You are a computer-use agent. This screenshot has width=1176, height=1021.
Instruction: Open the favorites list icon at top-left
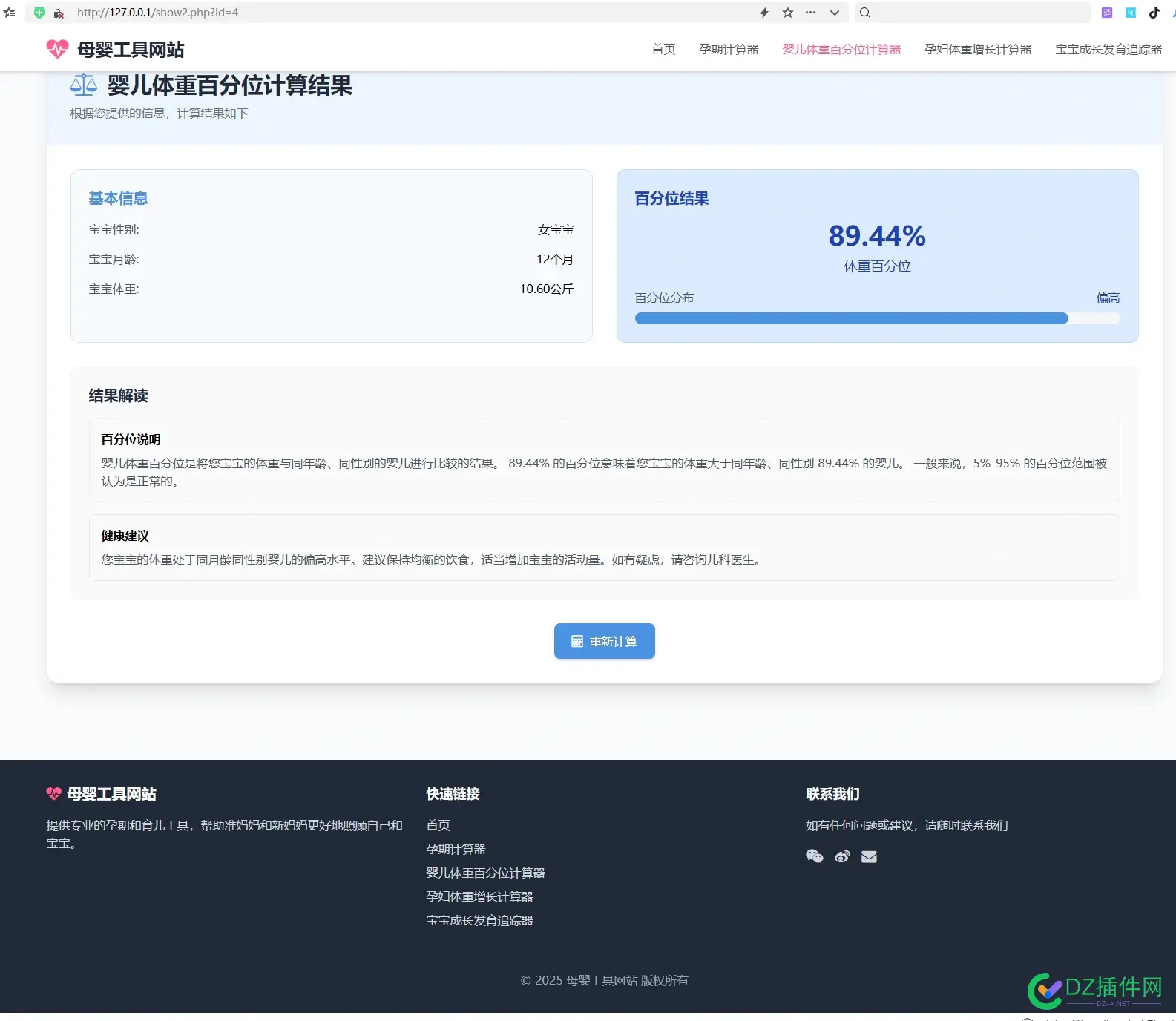coord(10,13)
